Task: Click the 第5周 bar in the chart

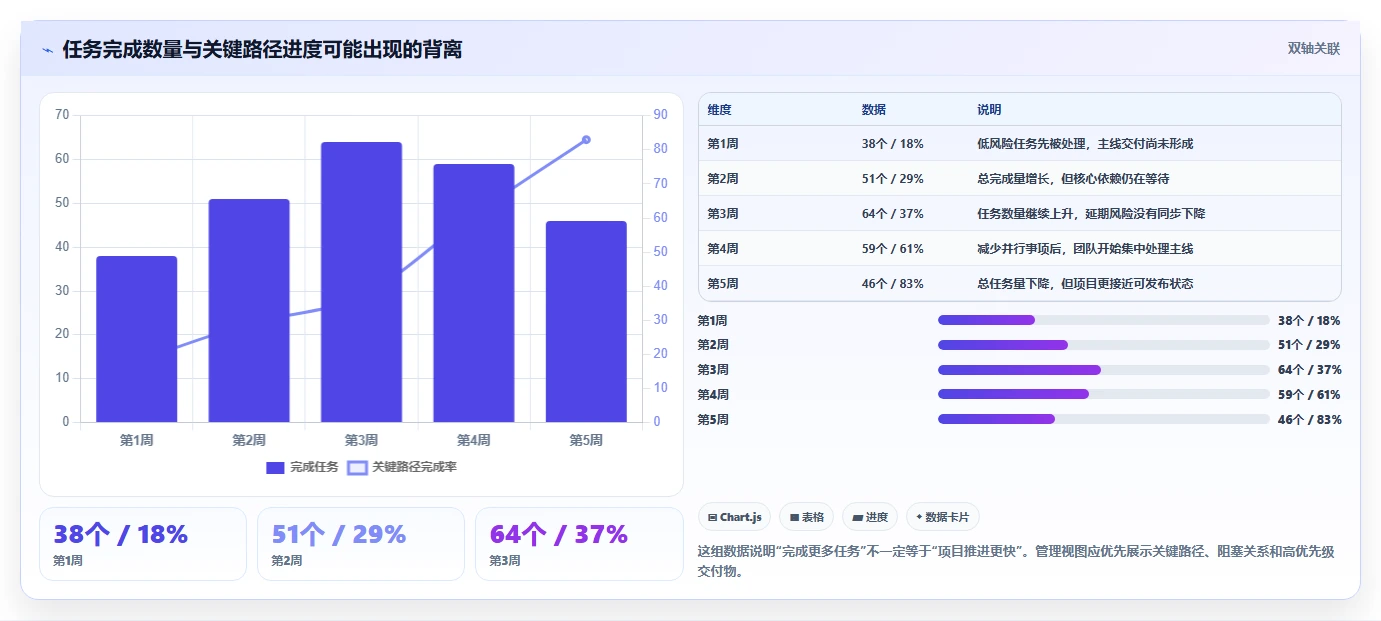Action: click(x=586, y=321)
